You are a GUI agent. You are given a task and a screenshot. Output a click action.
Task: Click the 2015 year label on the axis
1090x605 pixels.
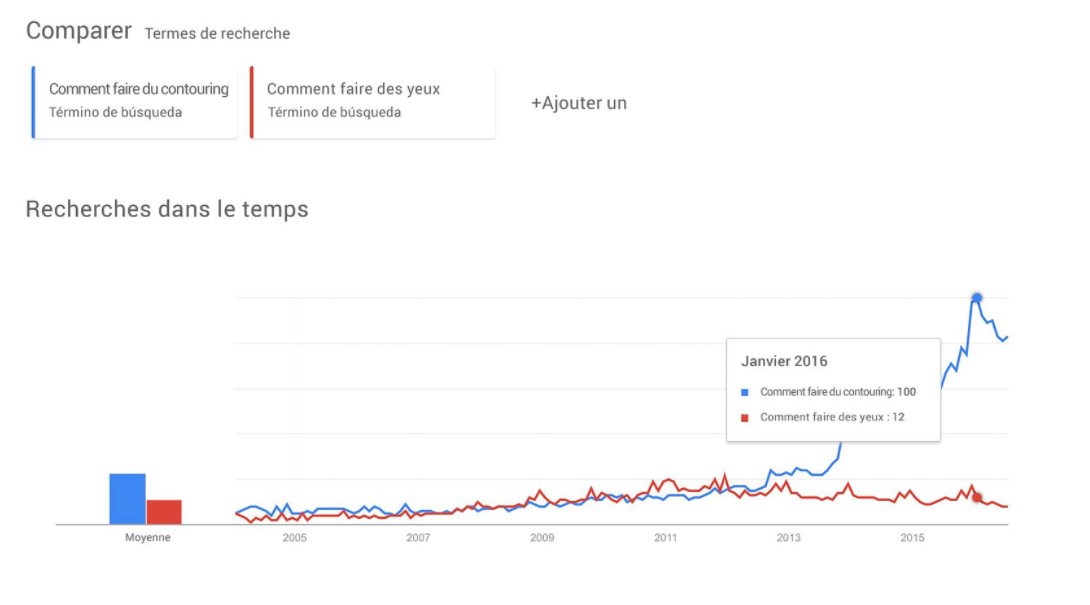coord(912,538)
